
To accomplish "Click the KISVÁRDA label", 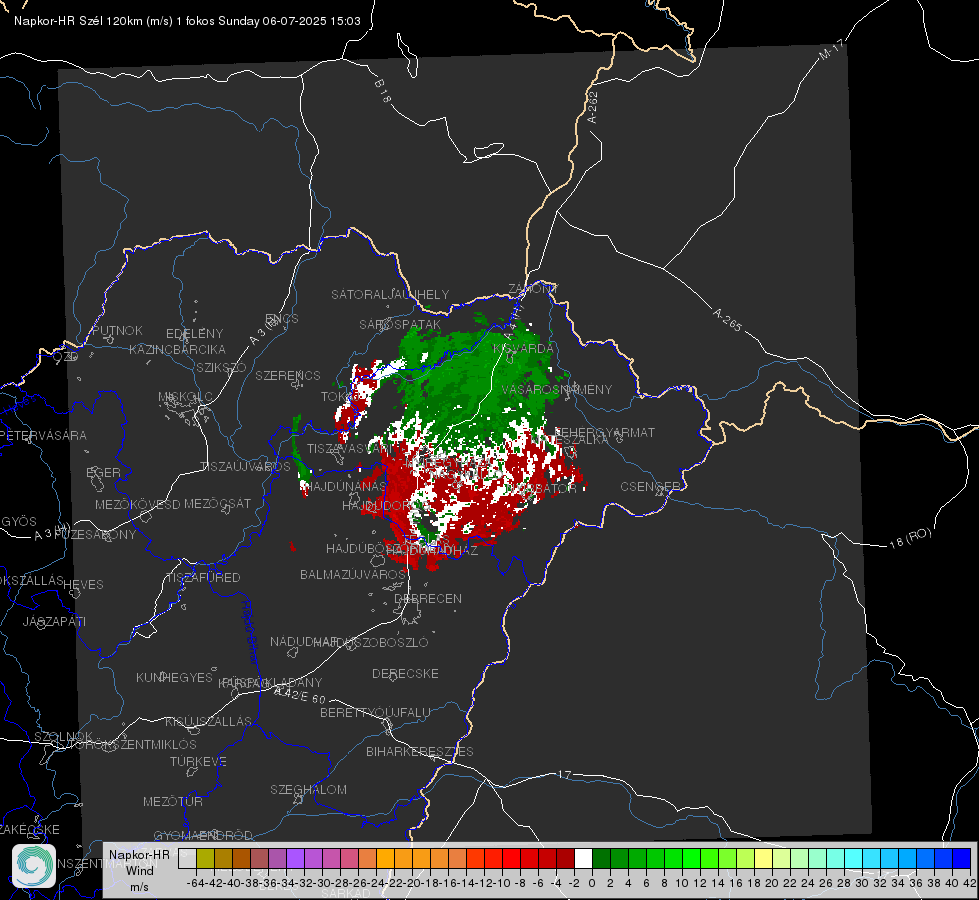I will tap(523, 349).
